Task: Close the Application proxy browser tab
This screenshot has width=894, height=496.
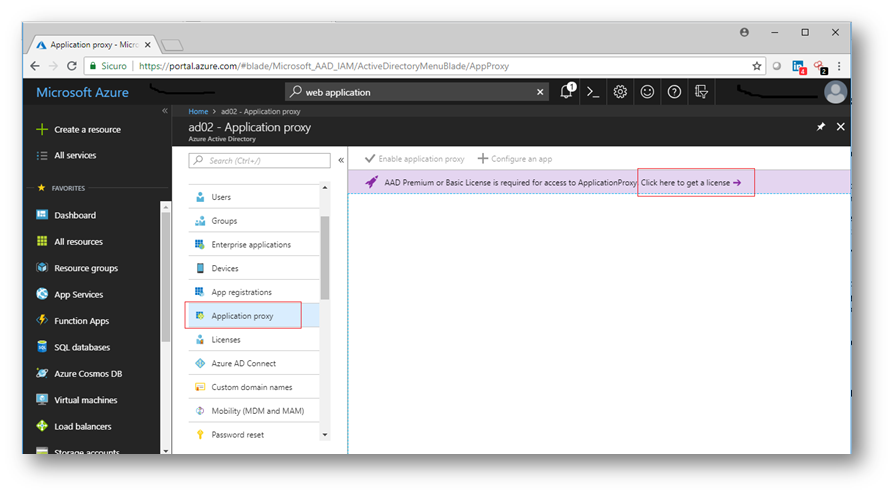Action: pos(148,44)
